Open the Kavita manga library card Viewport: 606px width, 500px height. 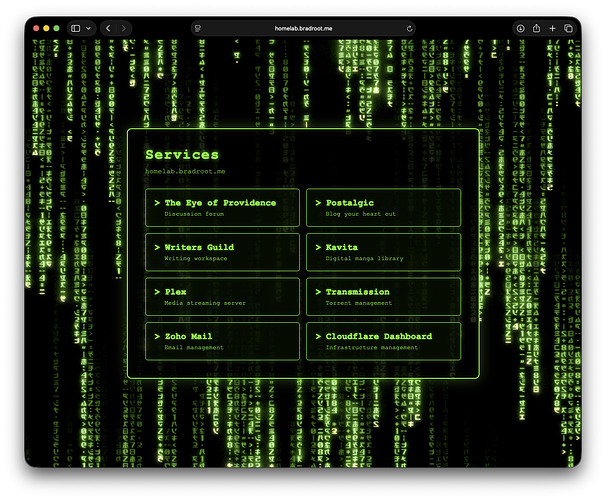tap(383, 252)
